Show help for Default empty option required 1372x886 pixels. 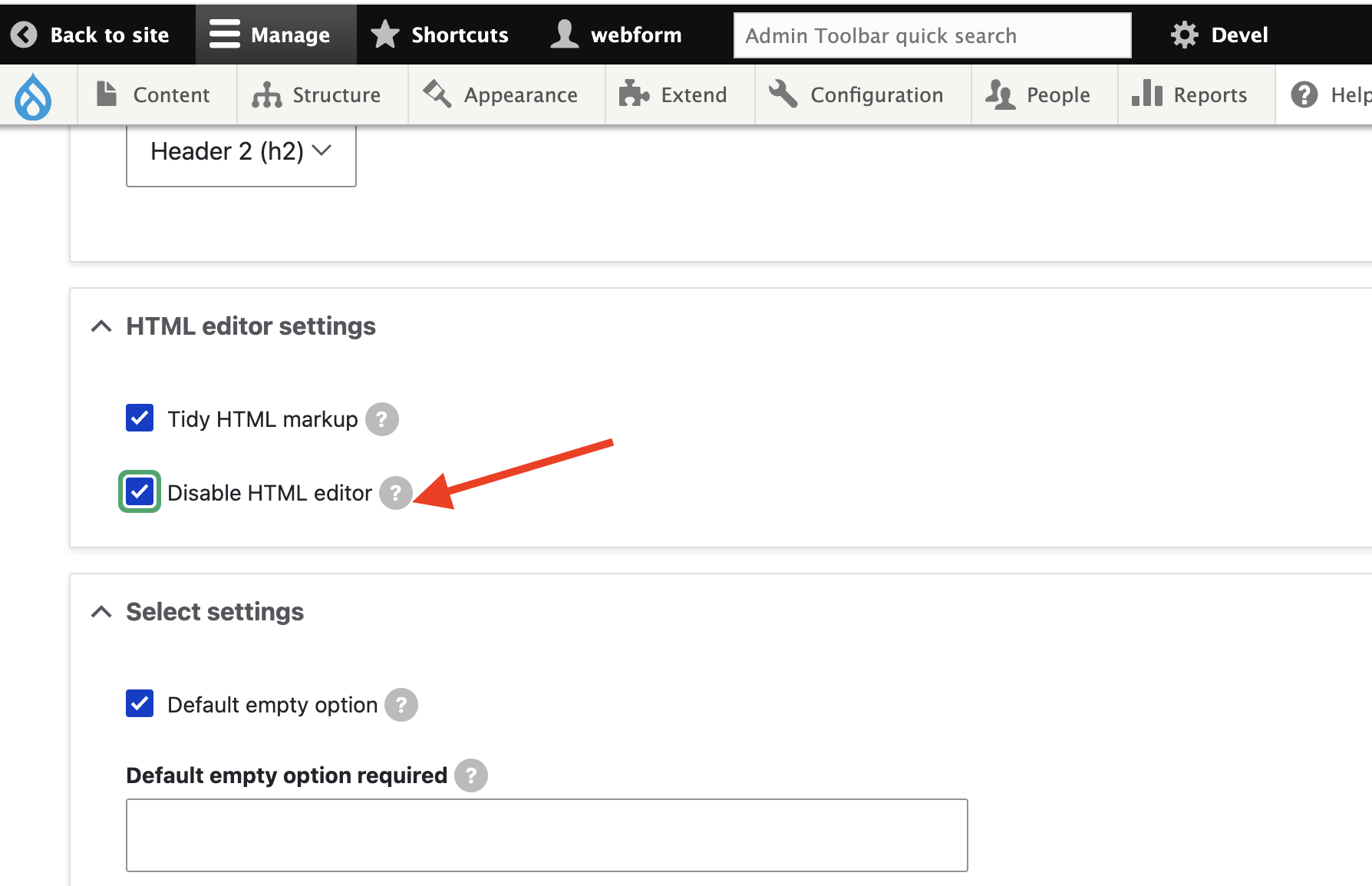[471, 775]
